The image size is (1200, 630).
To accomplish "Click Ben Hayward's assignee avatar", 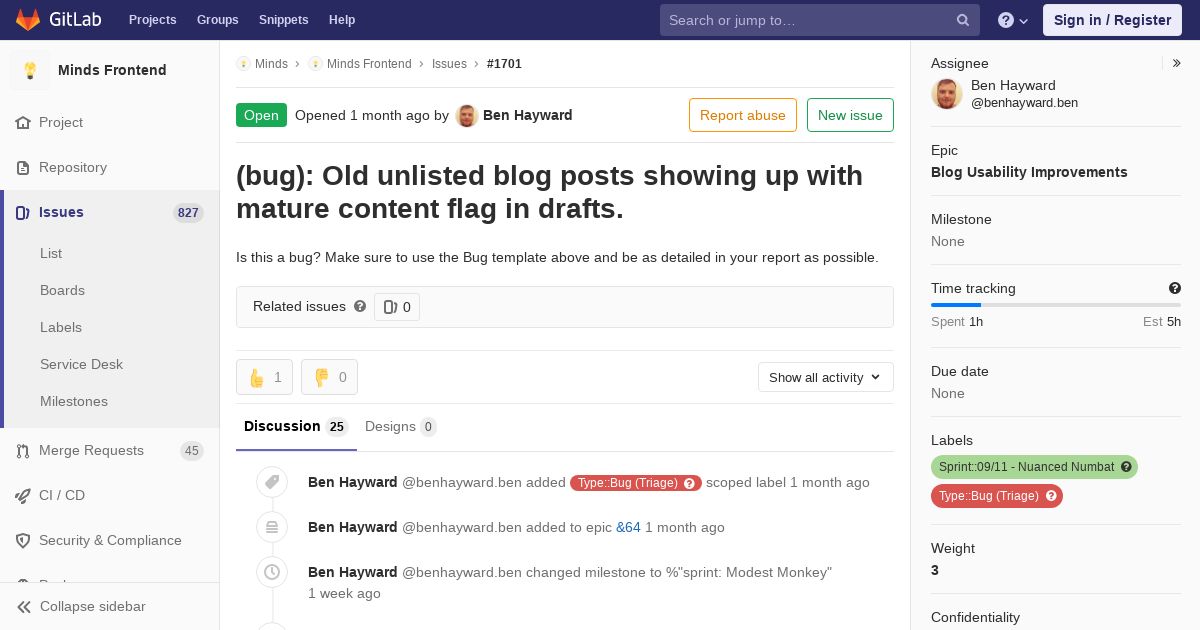I will coord(947,93).
